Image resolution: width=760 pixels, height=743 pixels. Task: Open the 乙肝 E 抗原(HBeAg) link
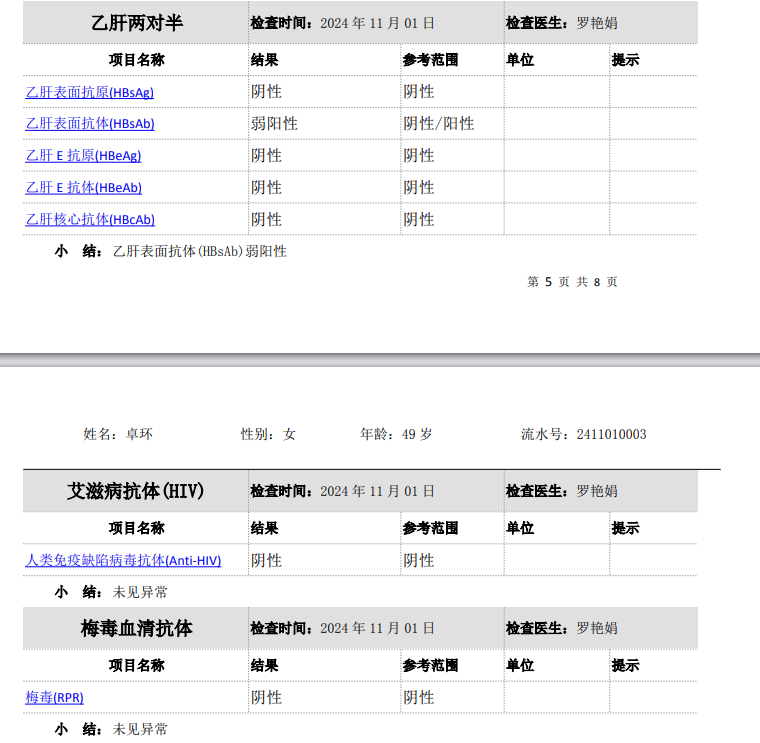pyautogui.click(x=83, y=156)
